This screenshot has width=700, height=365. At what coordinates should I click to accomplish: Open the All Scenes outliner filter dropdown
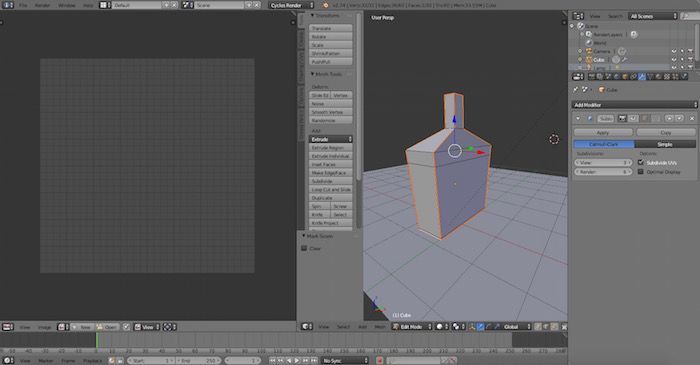click(x=653, y=16)
